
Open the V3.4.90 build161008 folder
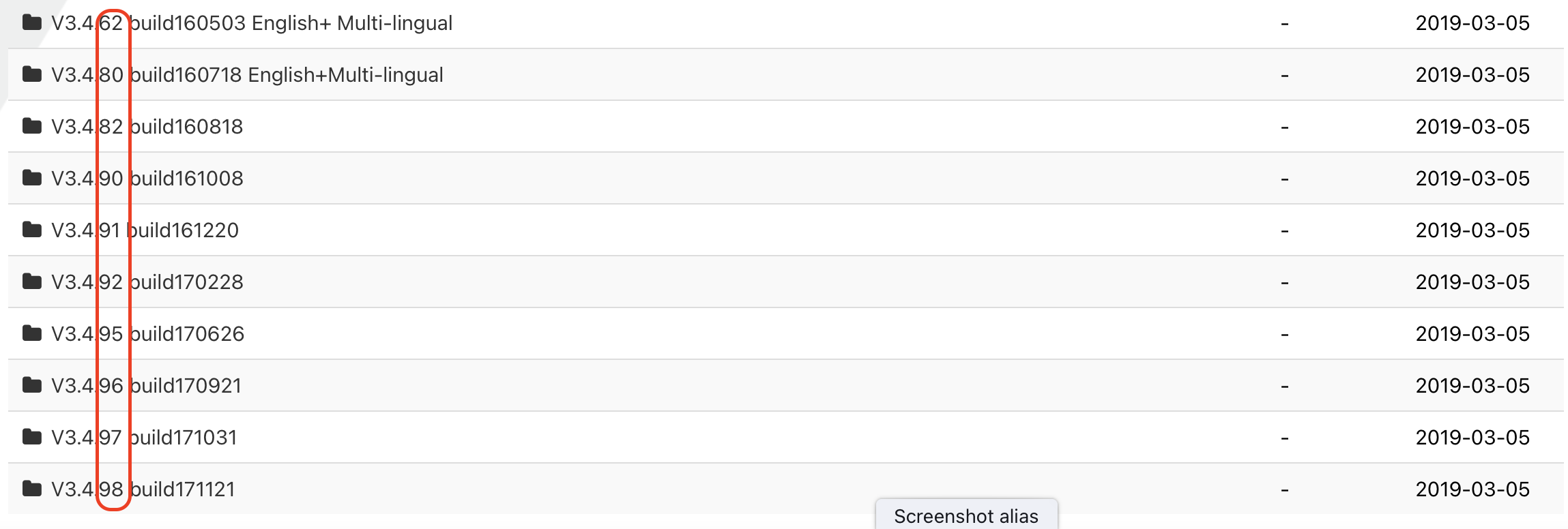click(x=148, y=178)
